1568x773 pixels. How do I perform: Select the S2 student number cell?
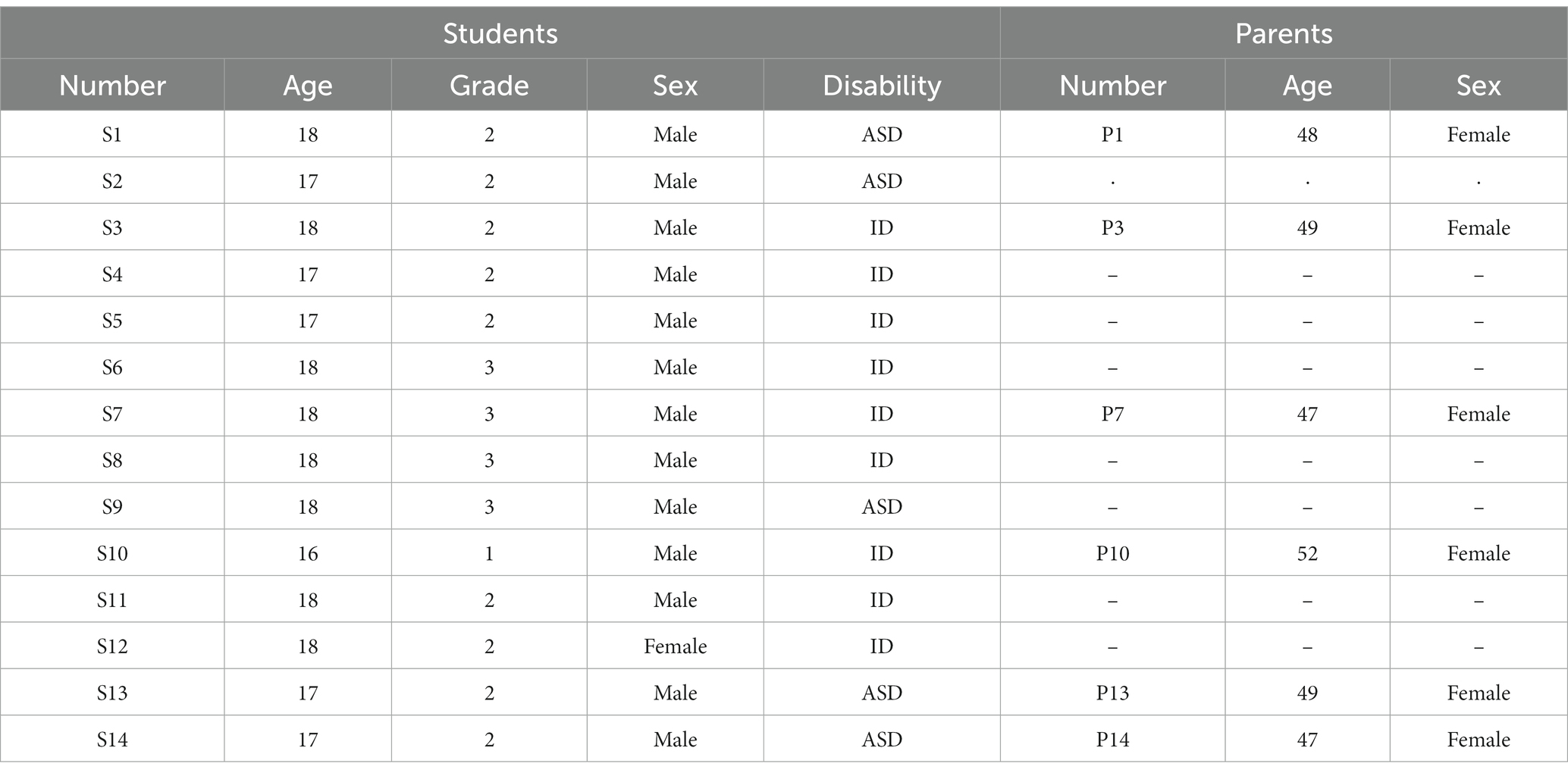point(112,181)
